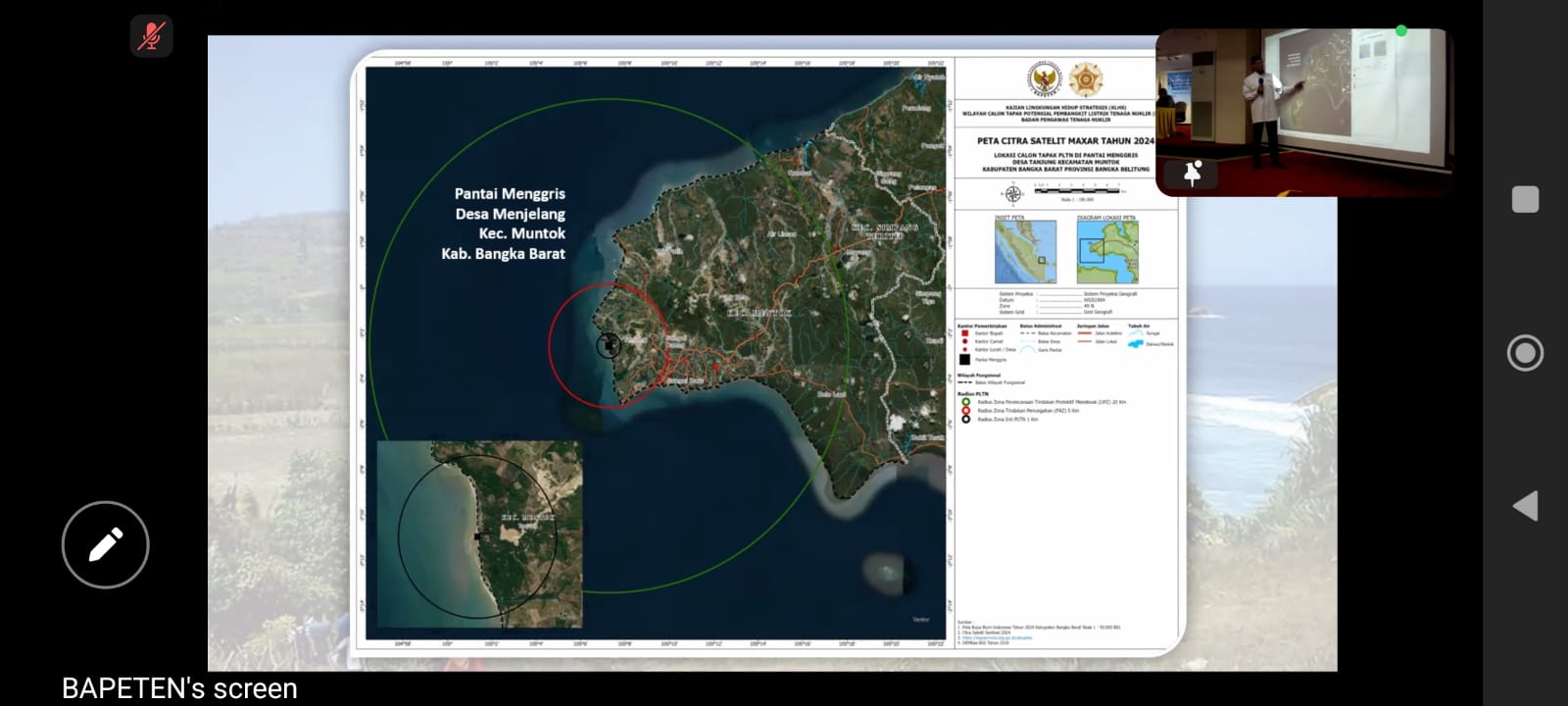Tap the green camera indicator dot

tap(1401, 31)
